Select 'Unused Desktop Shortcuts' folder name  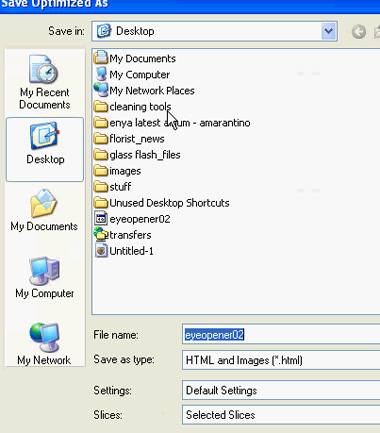click(169, 203)
